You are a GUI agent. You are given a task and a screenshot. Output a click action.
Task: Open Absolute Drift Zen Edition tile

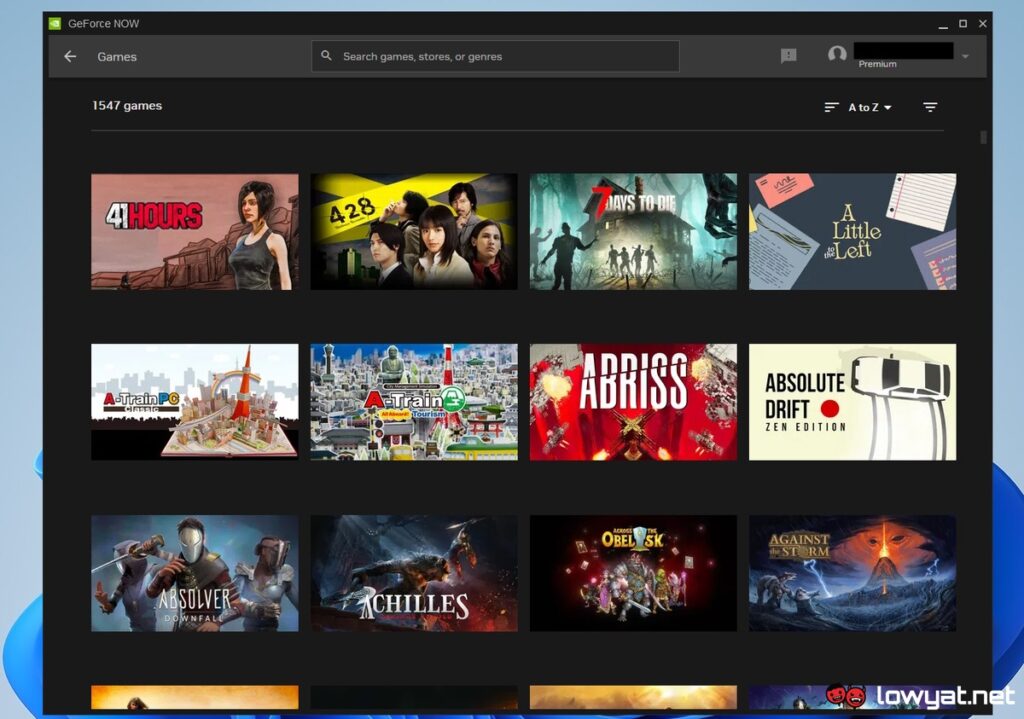852,402
